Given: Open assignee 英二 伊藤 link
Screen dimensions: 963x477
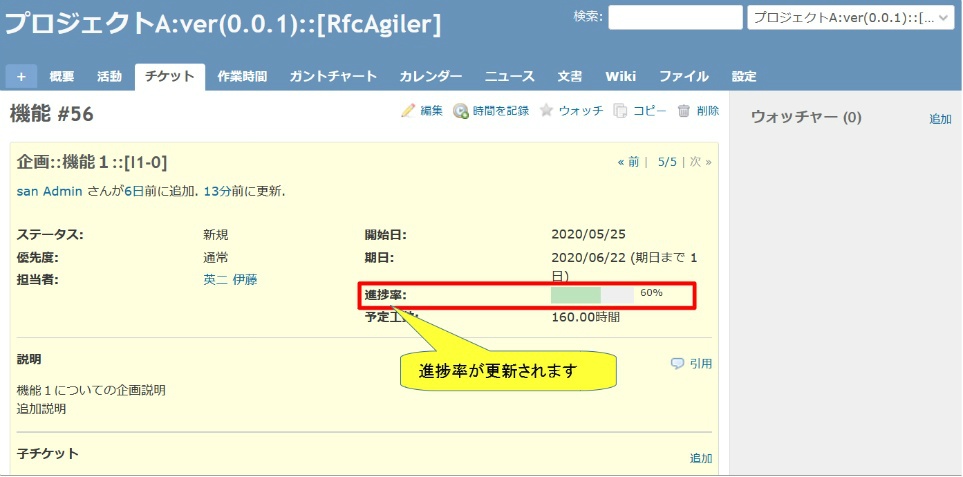Looking at the screenshot, I should click(230, 280).
